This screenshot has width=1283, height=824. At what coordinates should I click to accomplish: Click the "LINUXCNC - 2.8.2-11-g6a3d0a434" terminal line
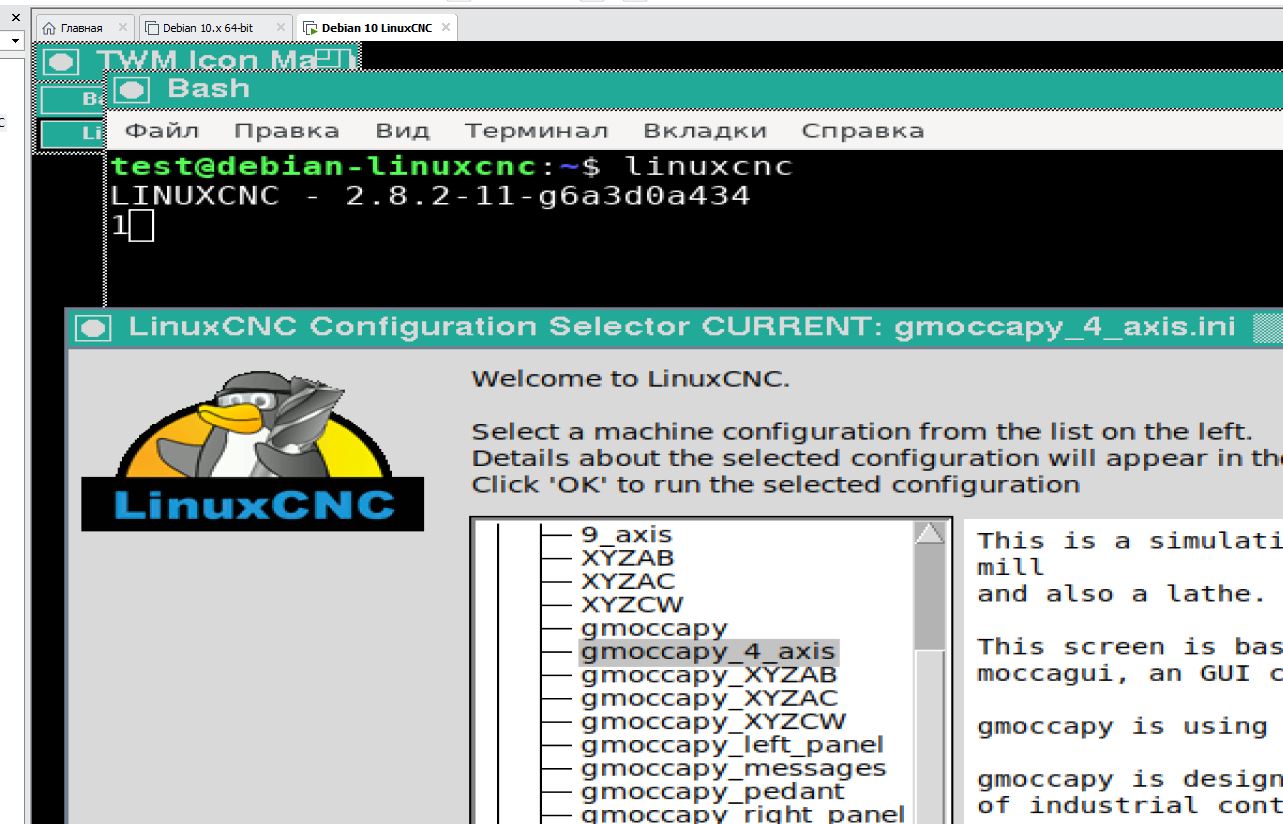point(430,196)
